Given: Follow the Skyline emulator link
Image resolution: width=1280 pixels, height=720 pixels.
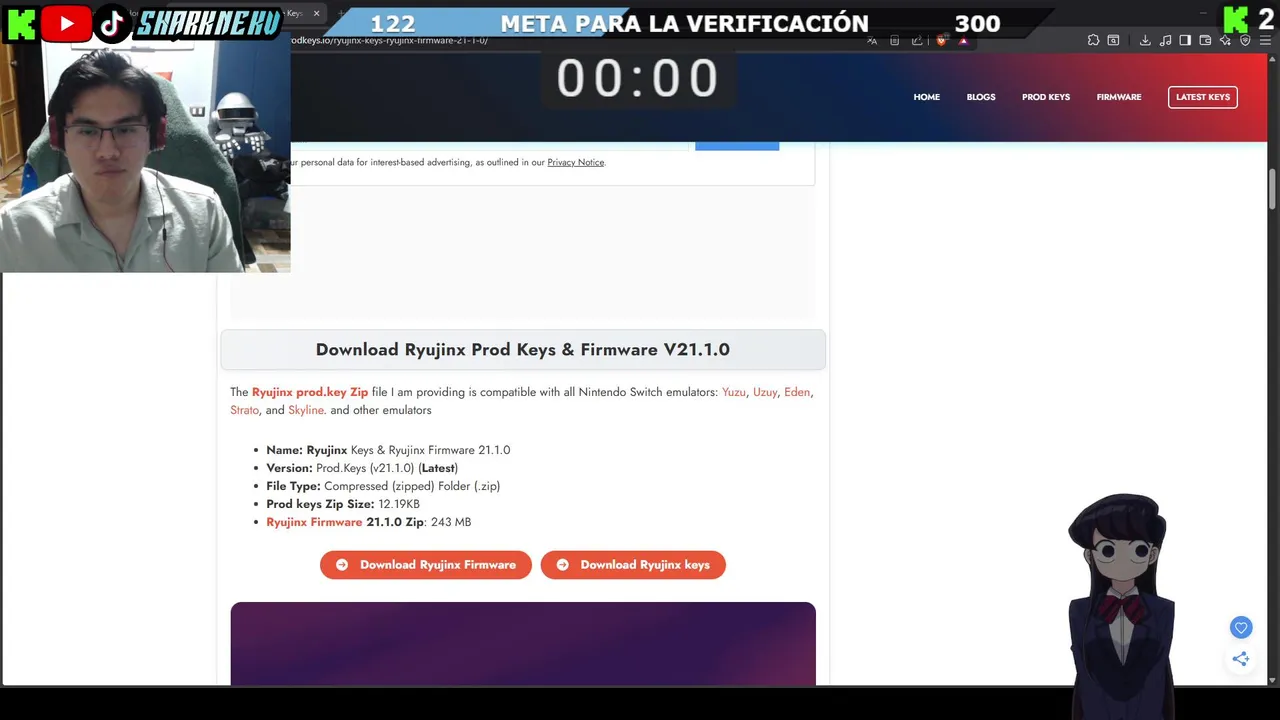Looking at the screenshot, I should [x=306, y=410].
